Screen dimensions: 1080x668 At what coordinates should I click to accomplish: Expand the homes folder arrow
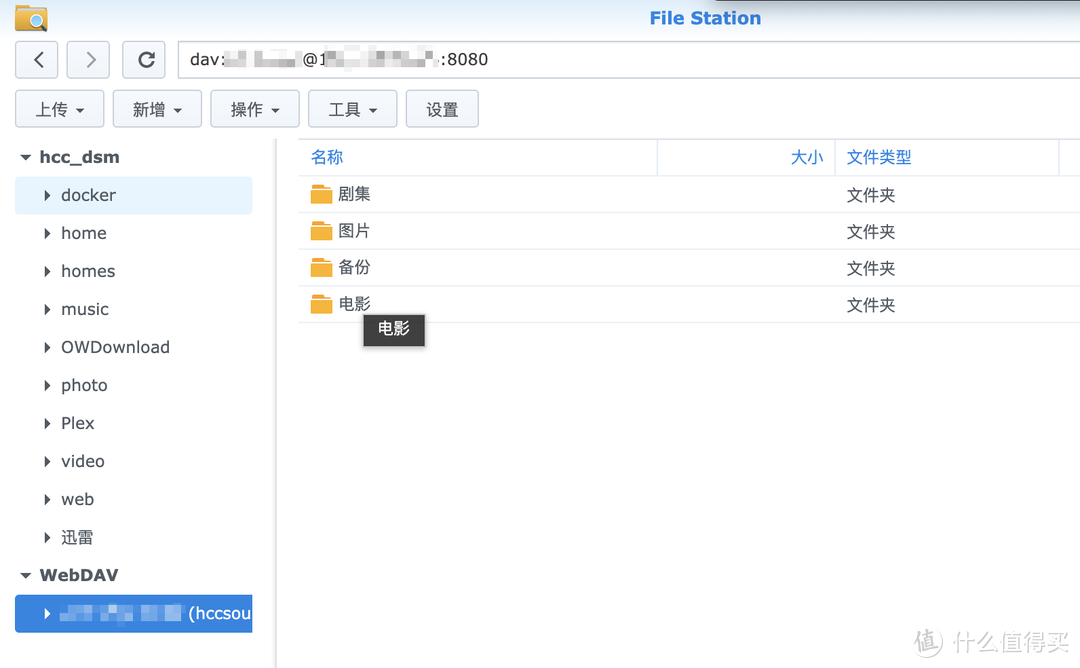click(47, 271)
